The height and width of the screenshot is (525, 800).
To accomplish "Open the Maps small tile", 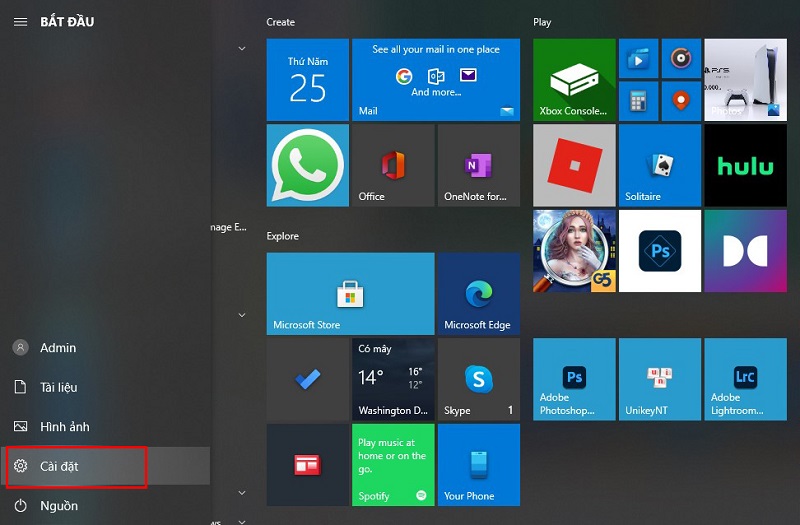I will 681,101.
